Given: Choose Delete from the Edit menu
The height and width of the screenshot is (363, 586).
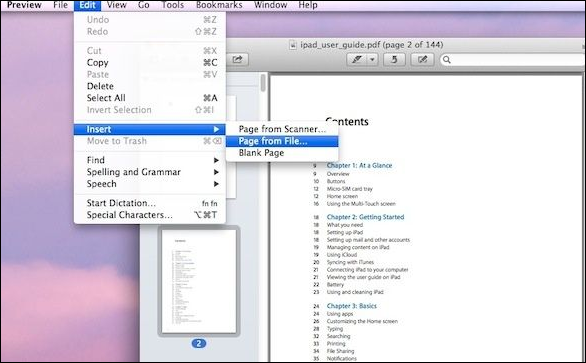Looking at the screenshot, I should pyautogui.click(x=149, y=86).
